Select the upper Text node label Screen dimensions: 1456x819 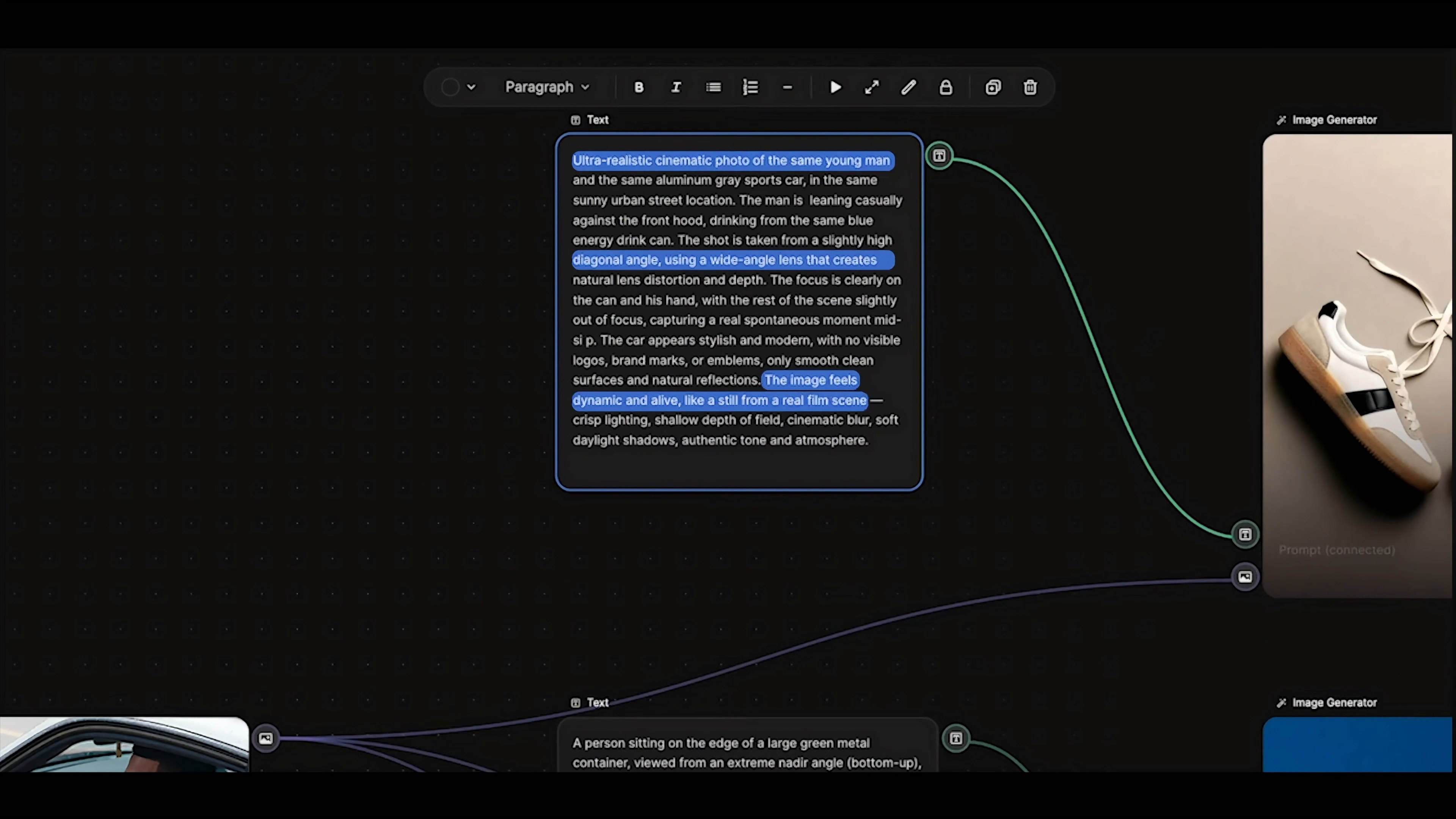598,120
